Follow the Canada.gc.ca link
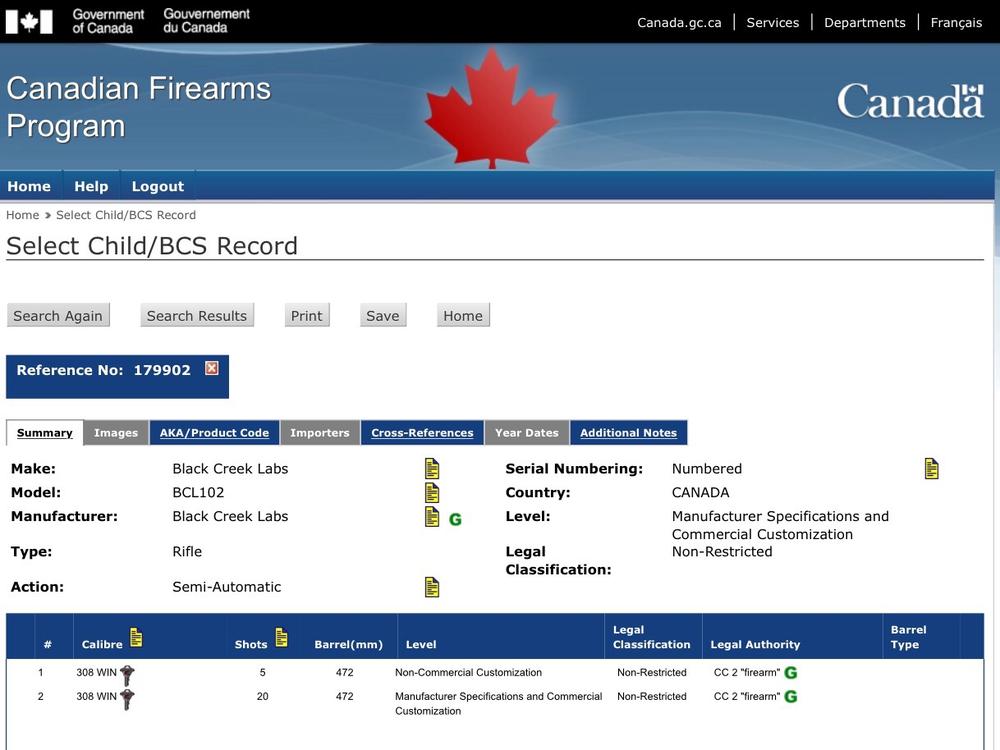1000x750 pixels. (x=679, y=22)
